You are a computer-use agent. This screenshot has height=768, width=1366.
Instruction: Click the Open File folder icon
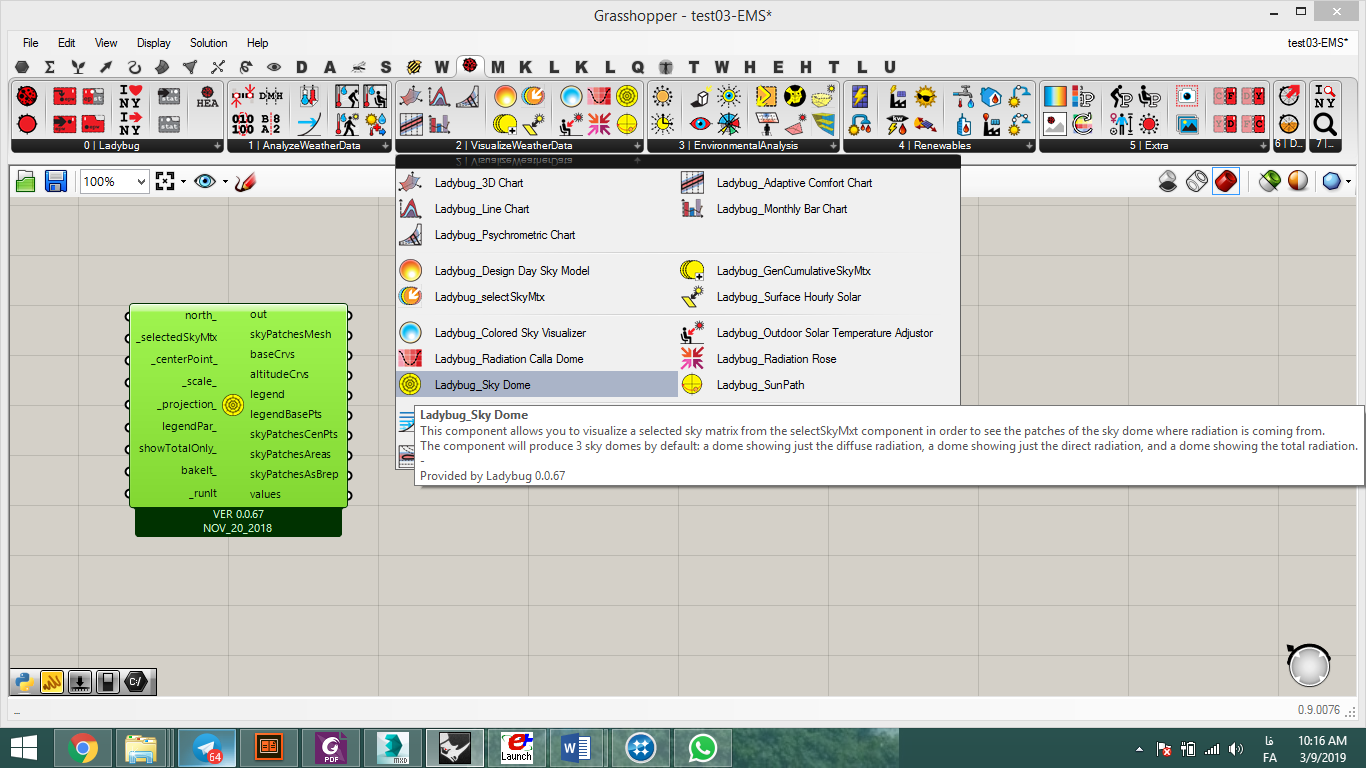point(26,182)
